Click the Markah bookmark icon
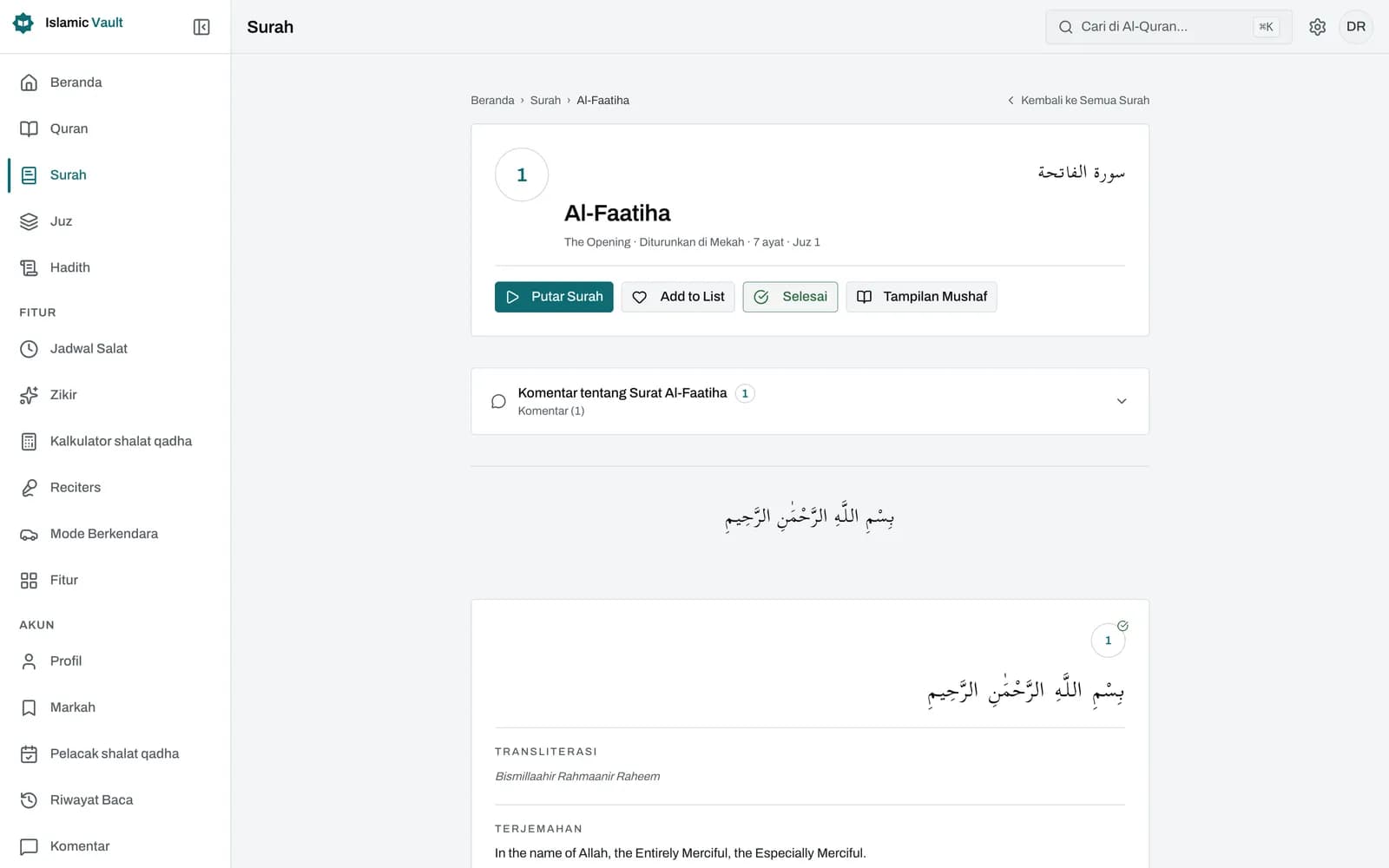This screenshot has height=868, width=1389. click(x=29, y=707)
